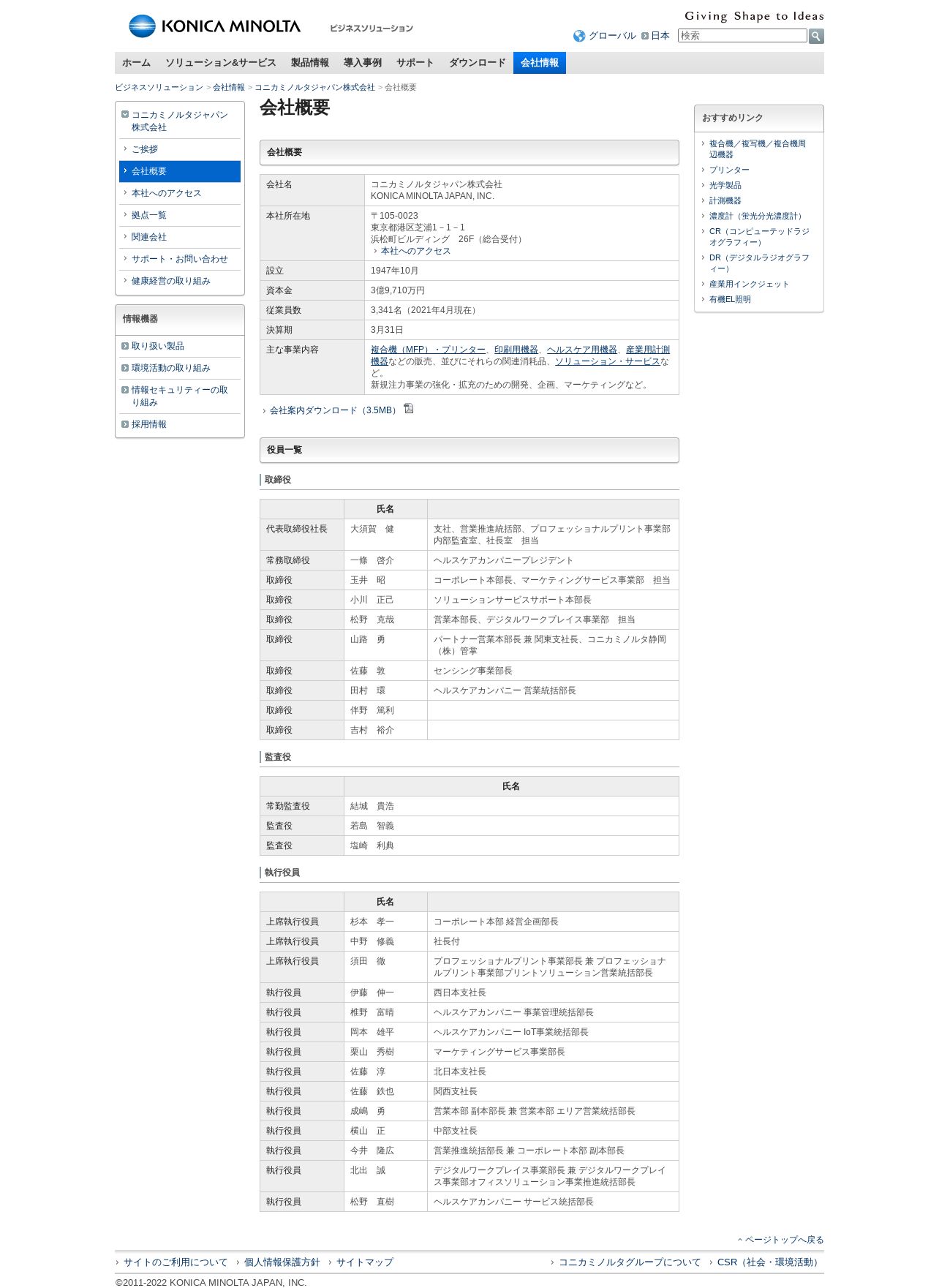
Task: Open 取り扱い製品 link
Action: pyautogui.click(x=158, y=346)
